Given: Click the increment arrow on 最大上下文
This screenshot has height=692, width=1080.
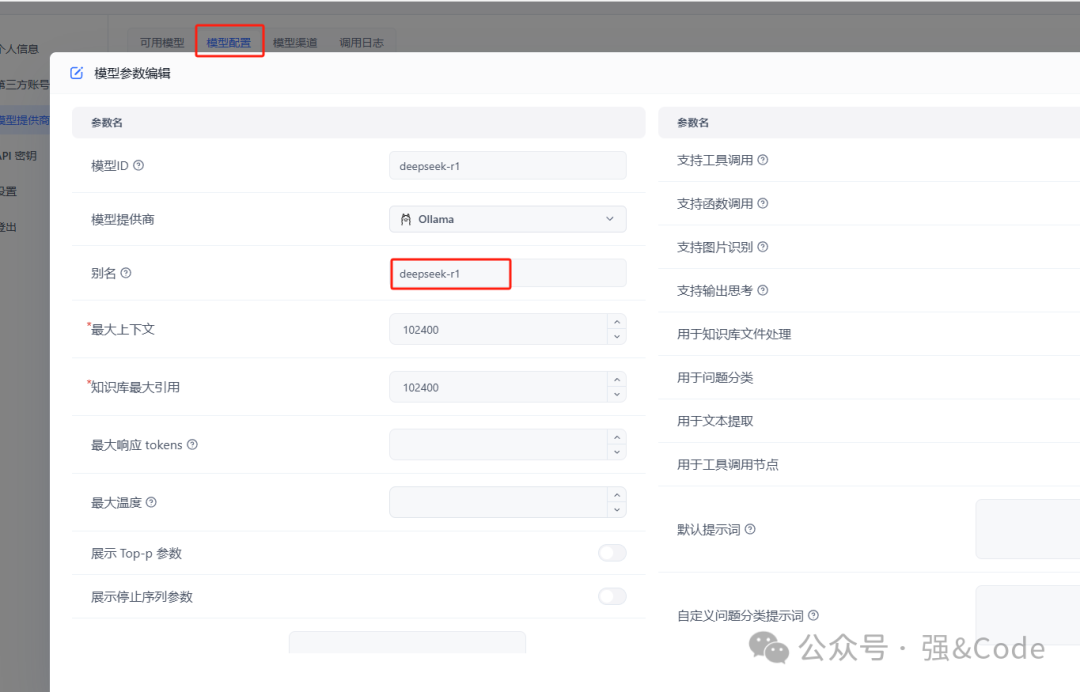Looking at the screenshot, I should [x=617, y=322].
